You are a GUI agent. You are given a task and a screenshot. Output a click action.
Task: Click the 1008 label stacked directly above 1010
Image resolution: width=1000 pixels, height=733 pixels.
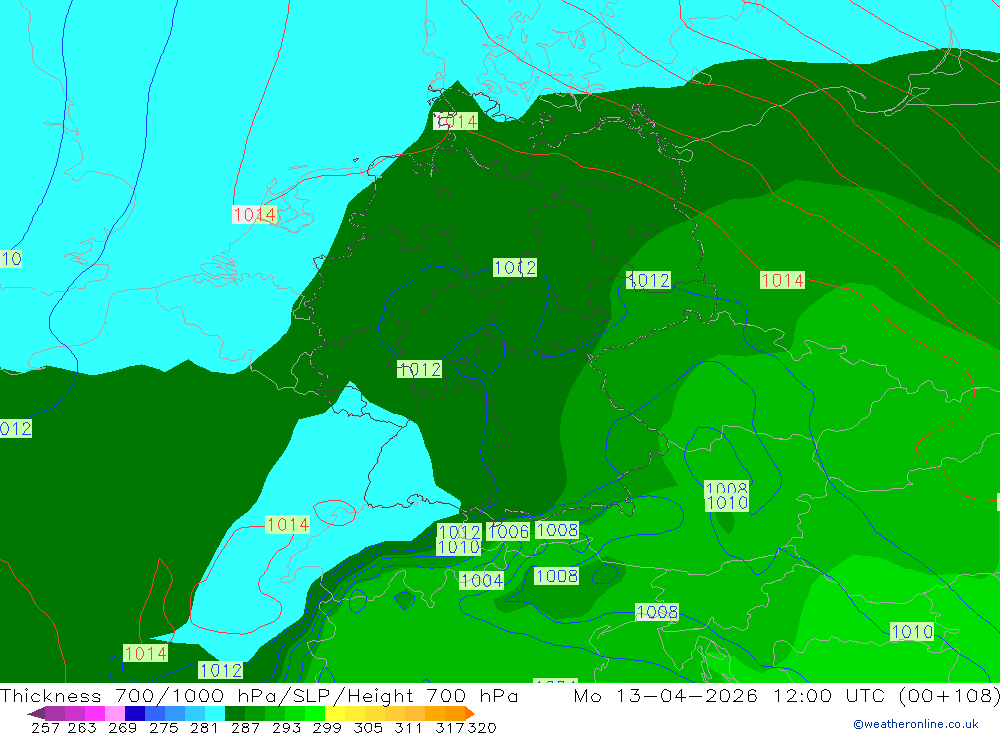pos(726,487)
